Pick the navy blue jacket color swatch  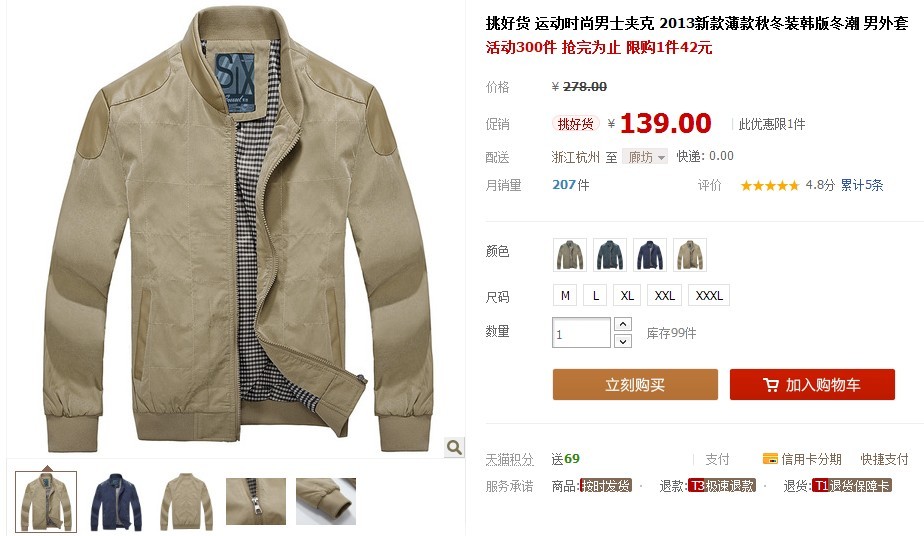pos(650,254)
